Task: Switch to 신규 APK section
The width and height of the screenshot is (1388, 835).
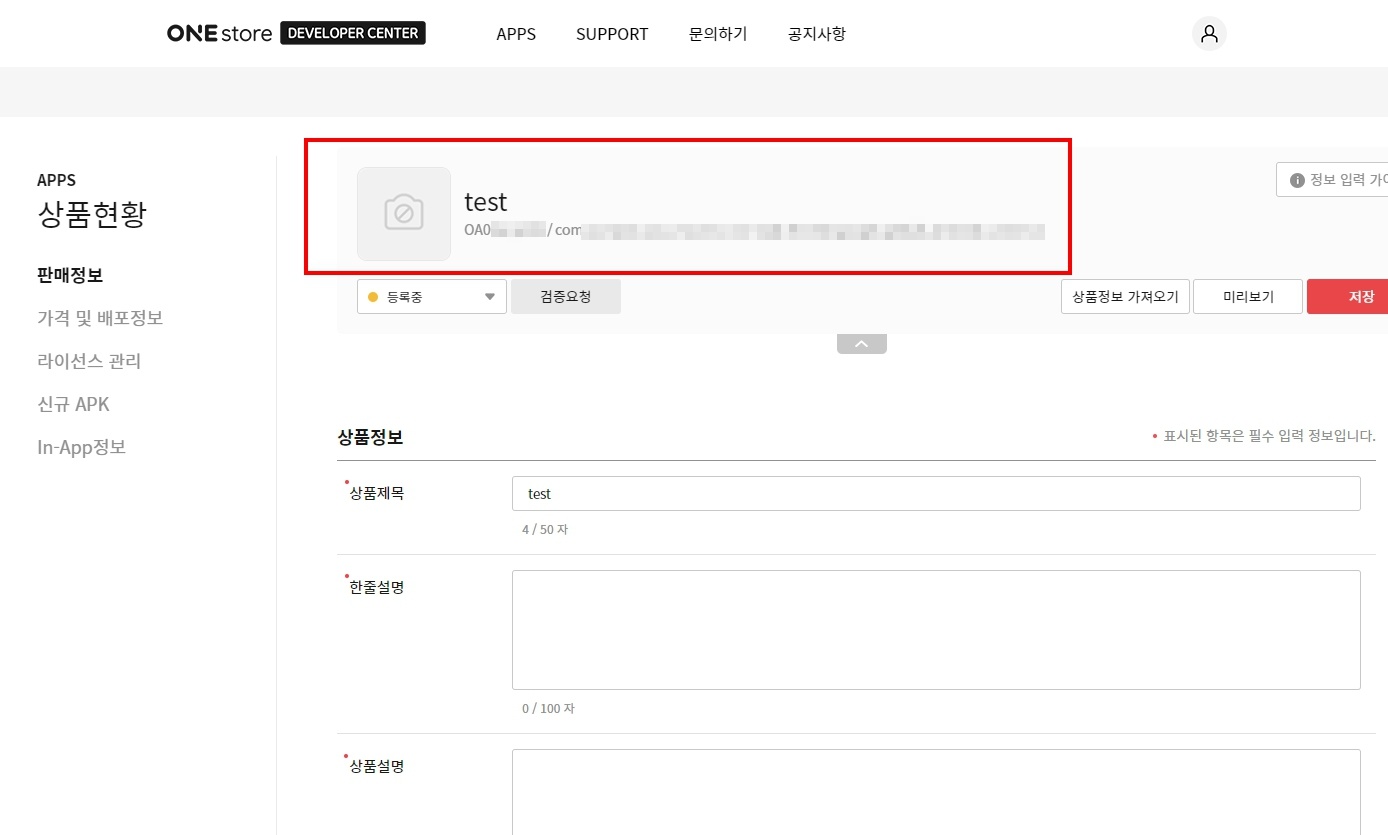Action: point(73,404)
